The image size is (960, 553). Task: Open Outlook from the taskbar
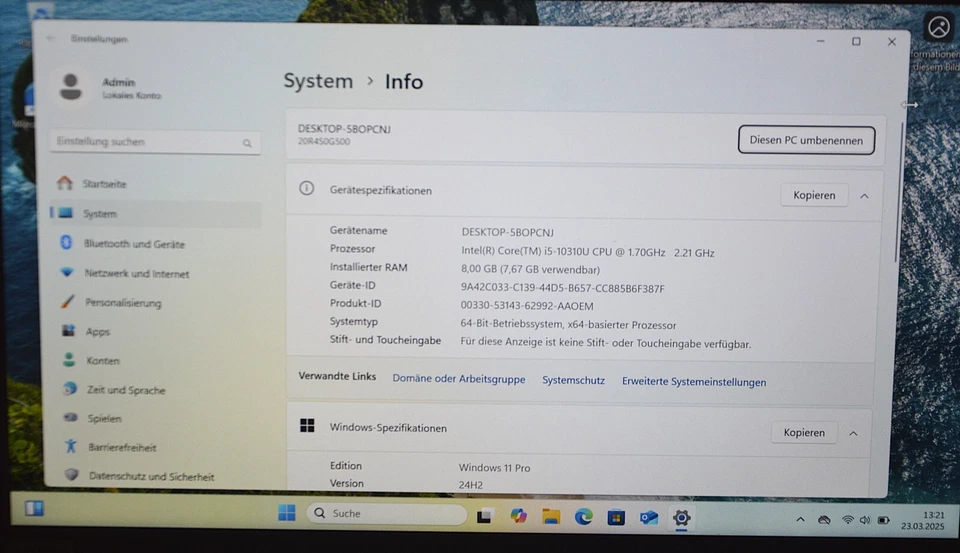649,518
